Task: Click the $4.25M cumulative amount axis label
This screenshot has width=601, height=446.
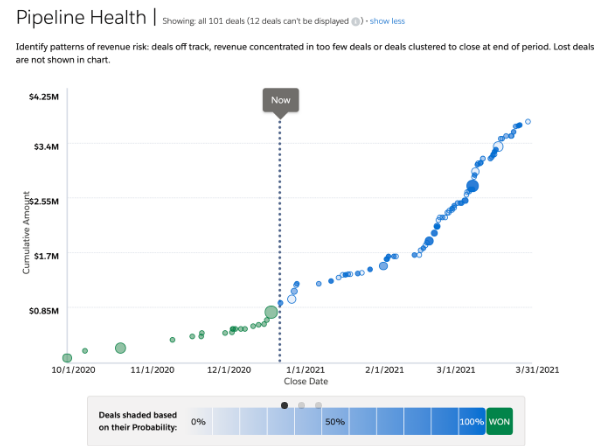Action: 46,97
